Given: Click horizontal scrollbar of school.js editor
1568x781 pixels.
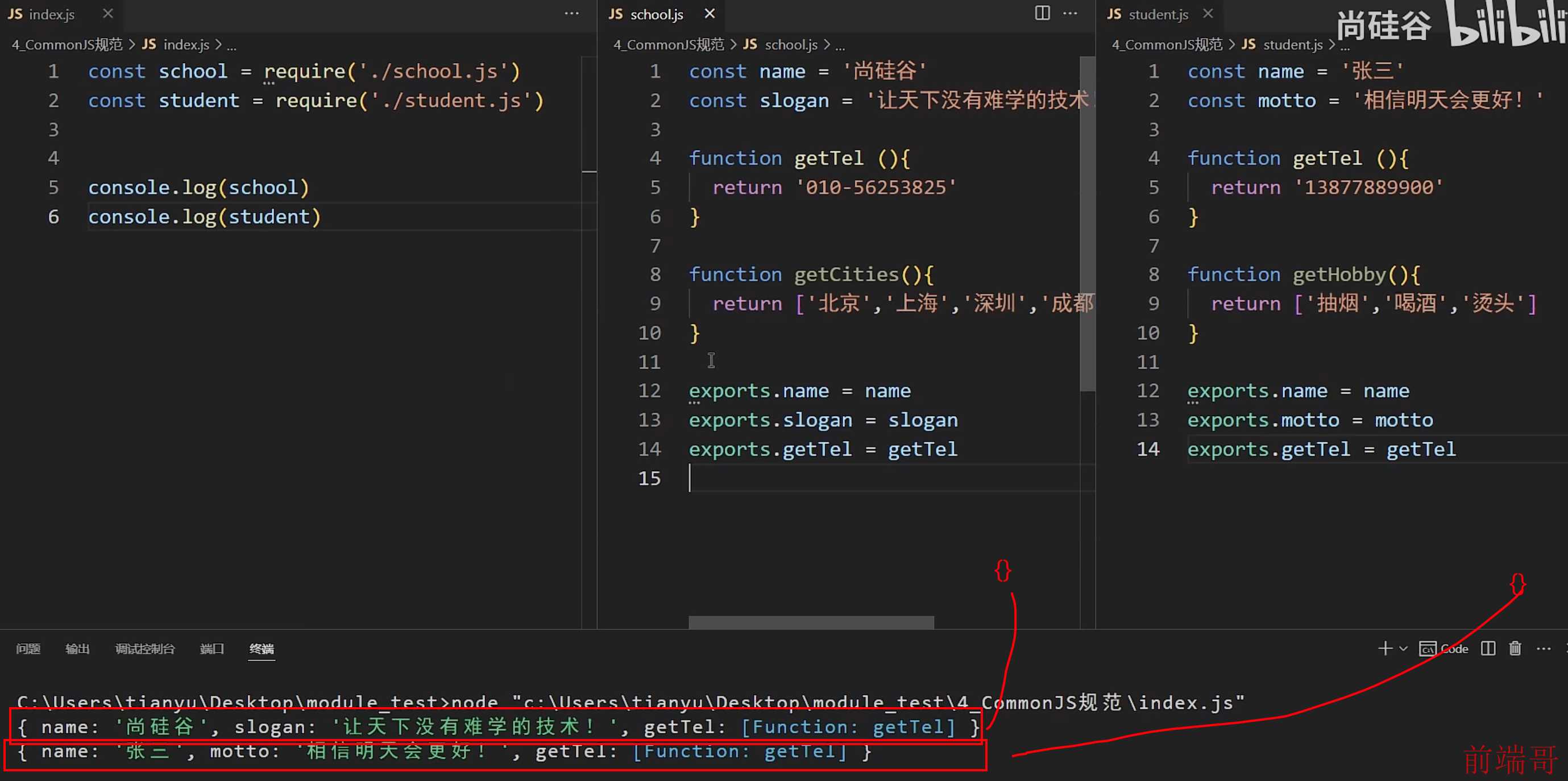Looking at the screenshot, I should coord(811,622).
